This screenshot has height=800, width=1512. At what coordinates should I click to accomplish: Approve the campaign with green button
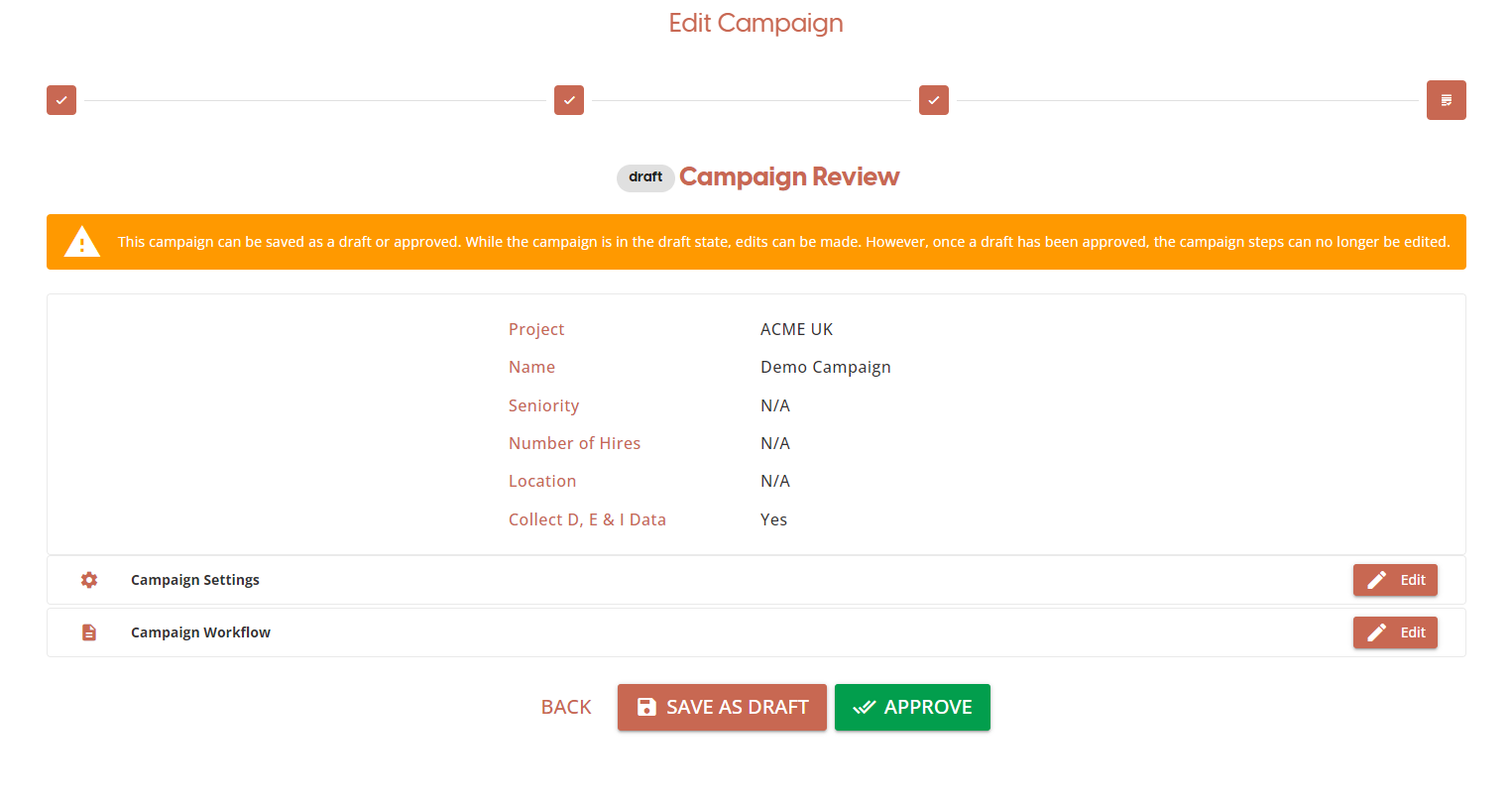(x=912, y=707)
